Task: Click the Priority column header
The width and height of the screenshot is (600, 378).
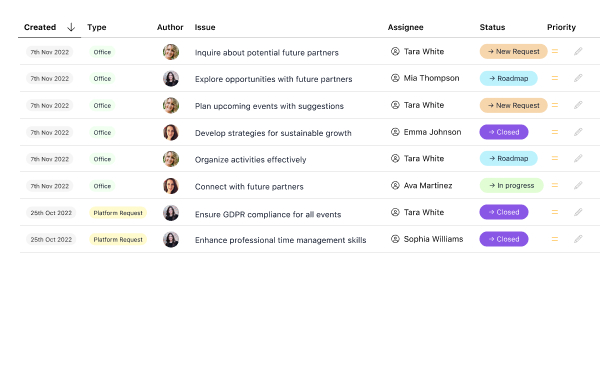Action: point(561,27)
